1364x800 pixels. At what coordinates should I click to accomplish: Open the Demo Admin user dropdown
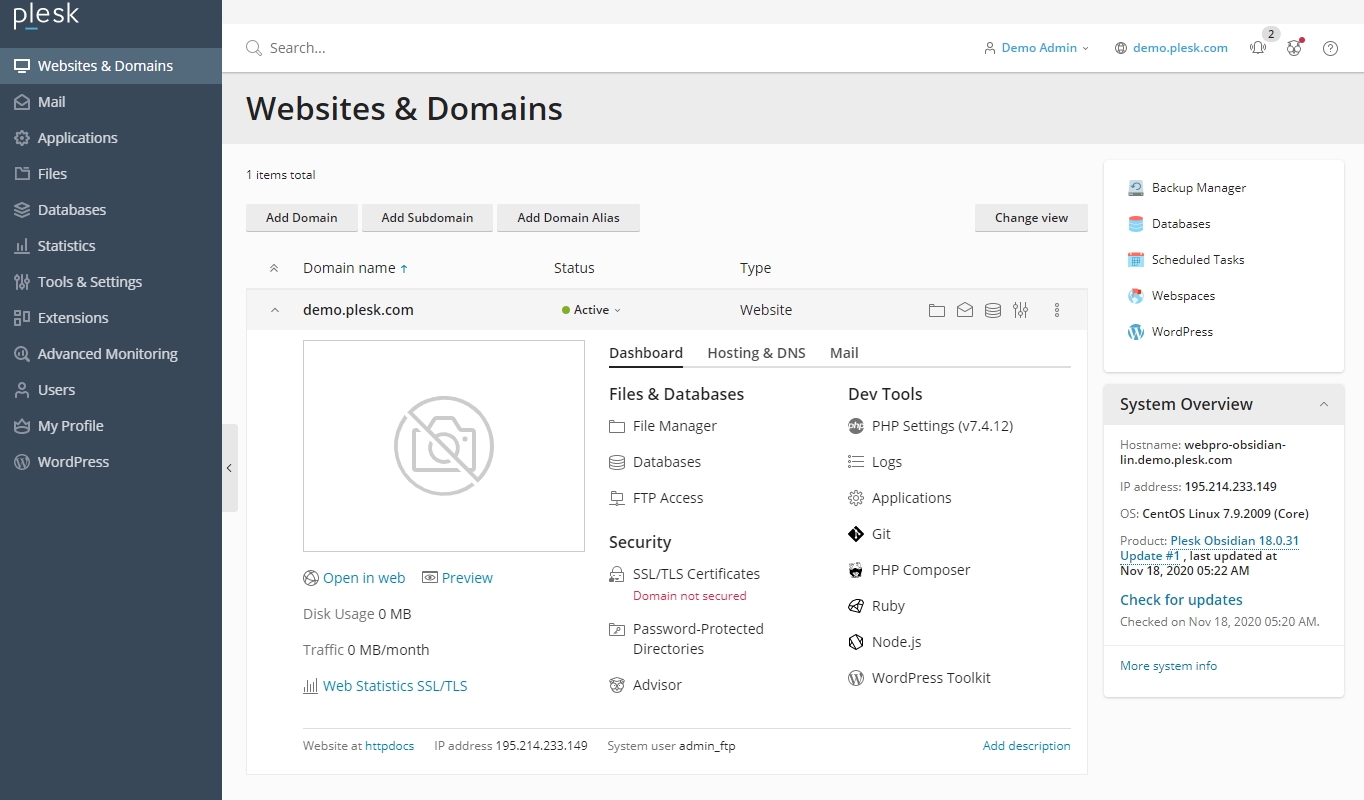(1036, 48)
